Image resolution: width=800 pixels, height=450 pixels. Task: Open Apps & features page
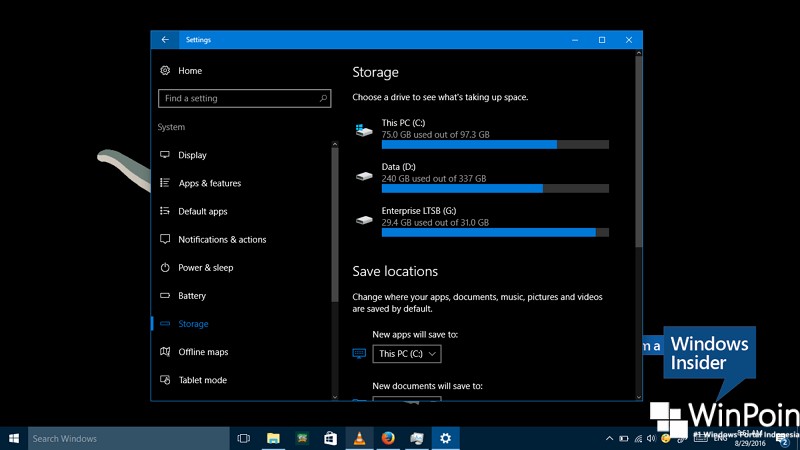(210, 183)
